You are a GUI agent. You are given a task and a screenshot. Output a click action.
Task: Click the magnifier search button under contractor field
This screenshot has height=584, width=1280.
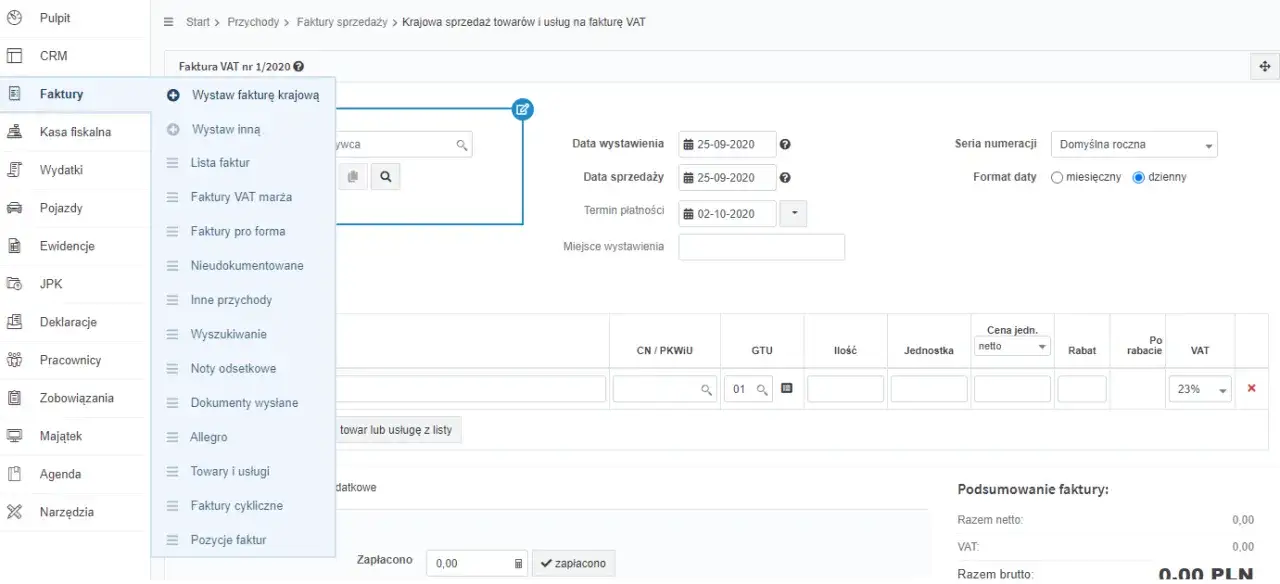coord(385,177)
